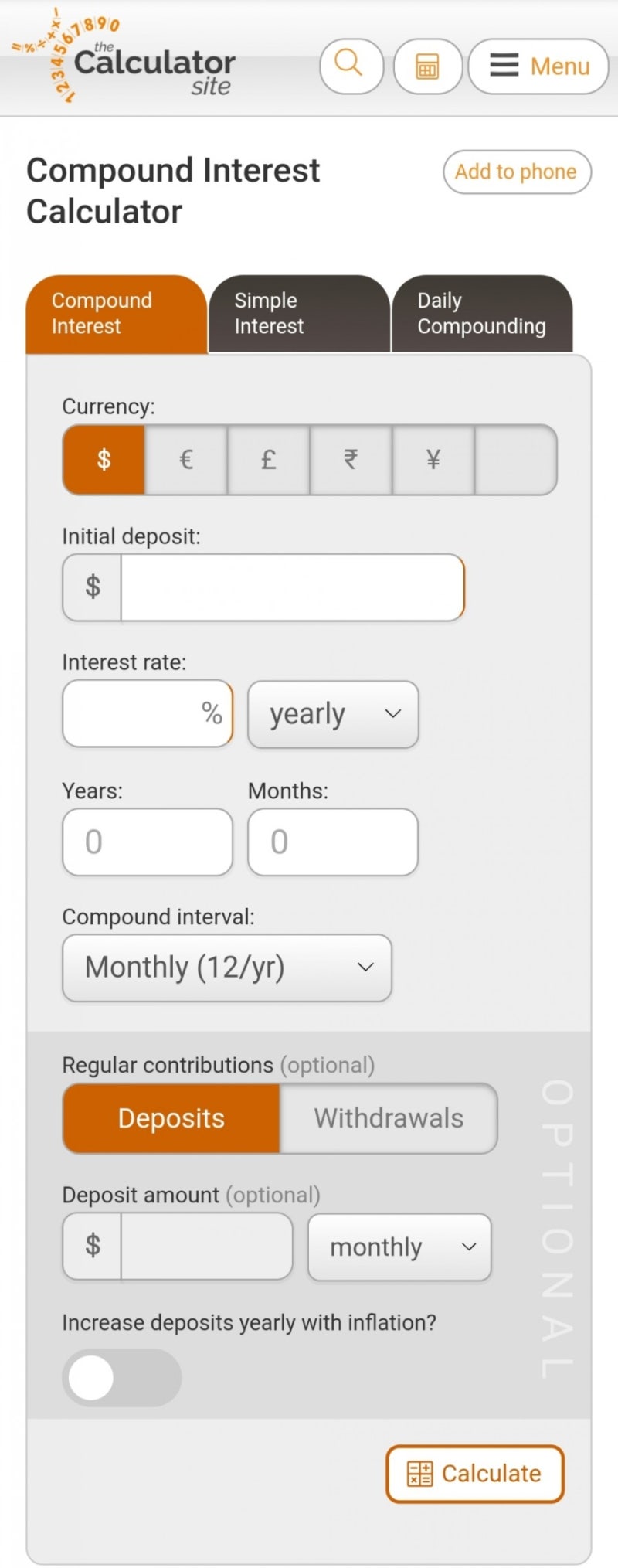Open the hamburger Menu button
This screenshot has width=618, height=1568.
[x=538, y=66]
